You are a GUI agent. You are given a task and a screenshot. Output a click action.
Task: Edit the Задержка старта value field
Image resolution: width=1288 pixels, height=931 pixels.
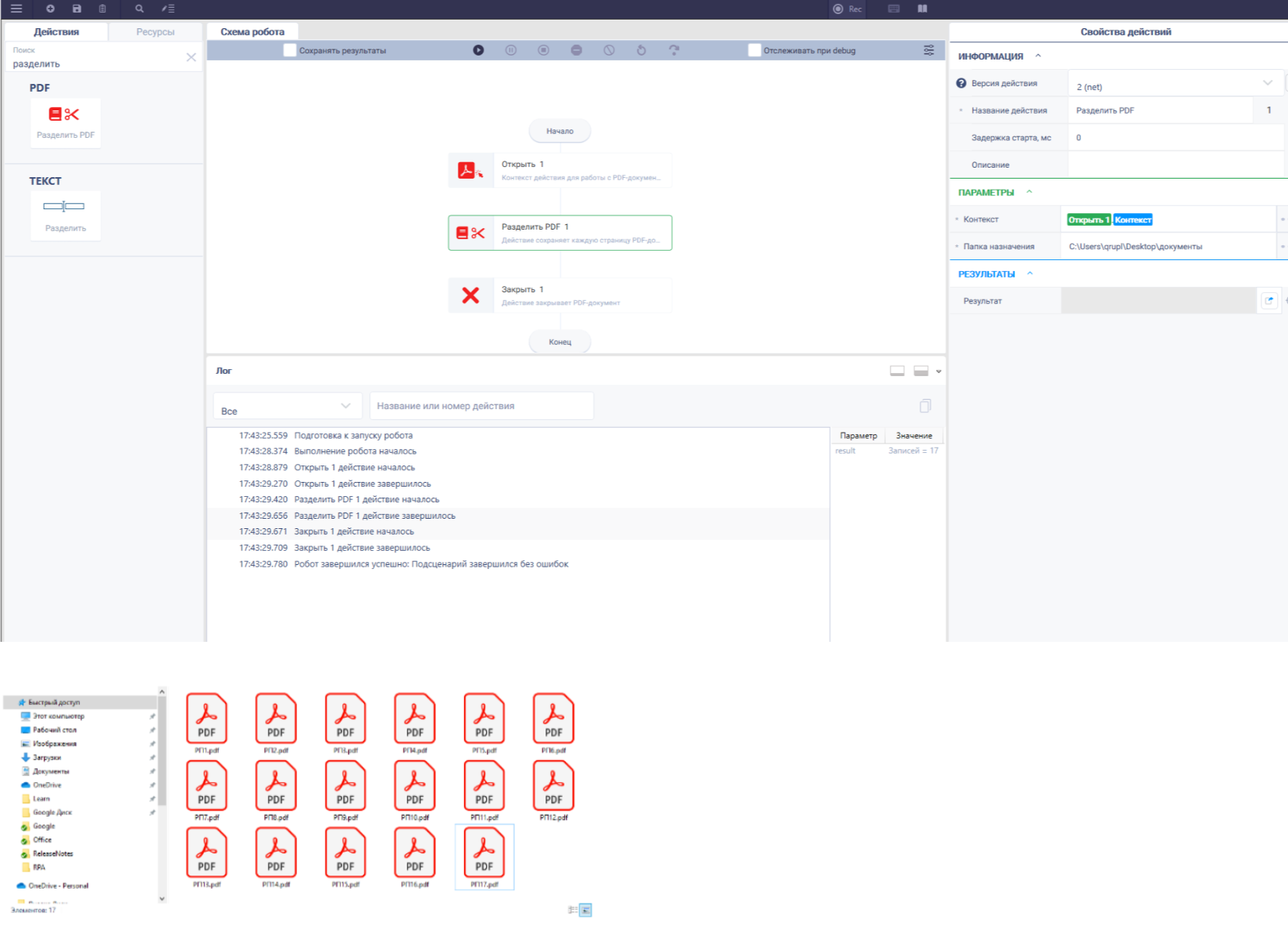coord(1175,138)
